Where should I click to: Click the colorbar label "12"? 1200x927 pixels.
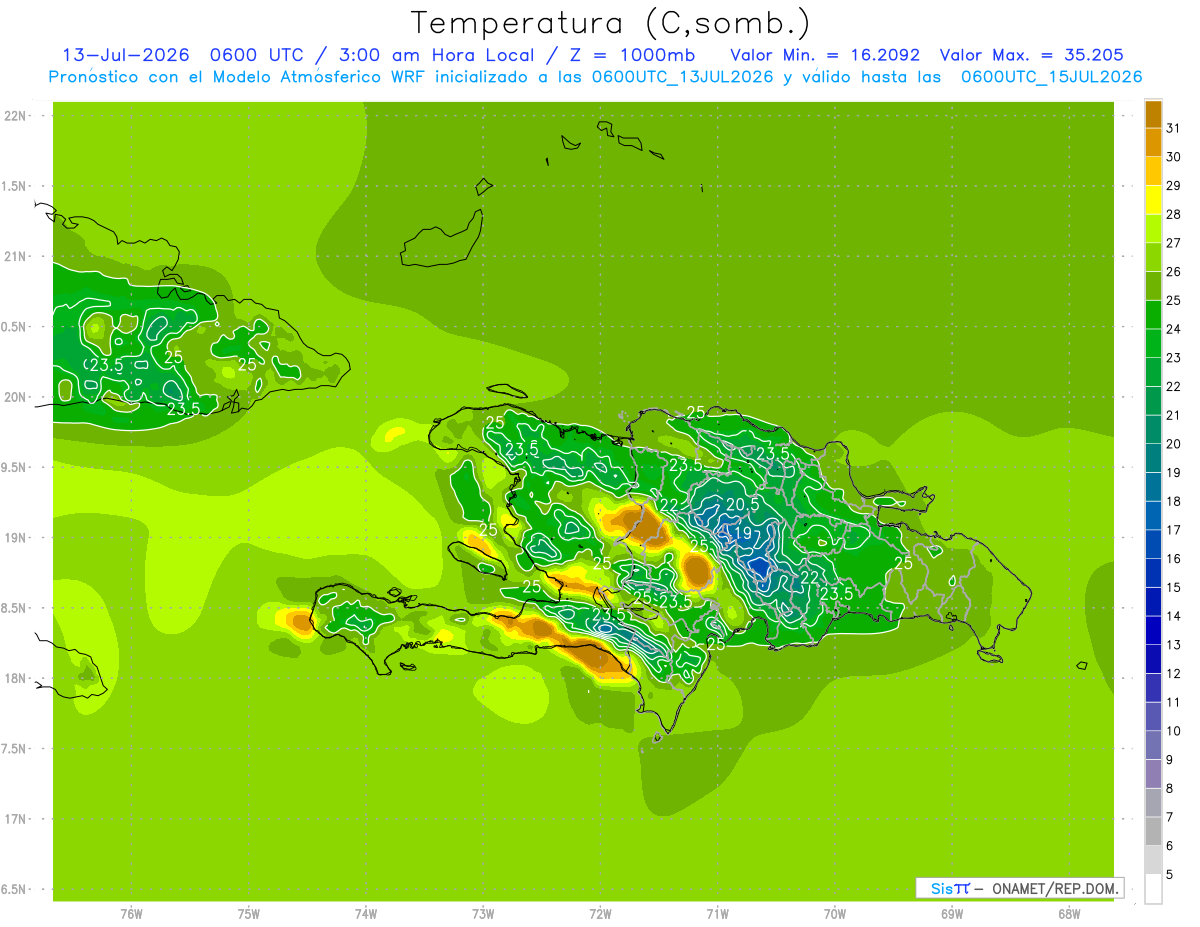[x=1174, y=674]
